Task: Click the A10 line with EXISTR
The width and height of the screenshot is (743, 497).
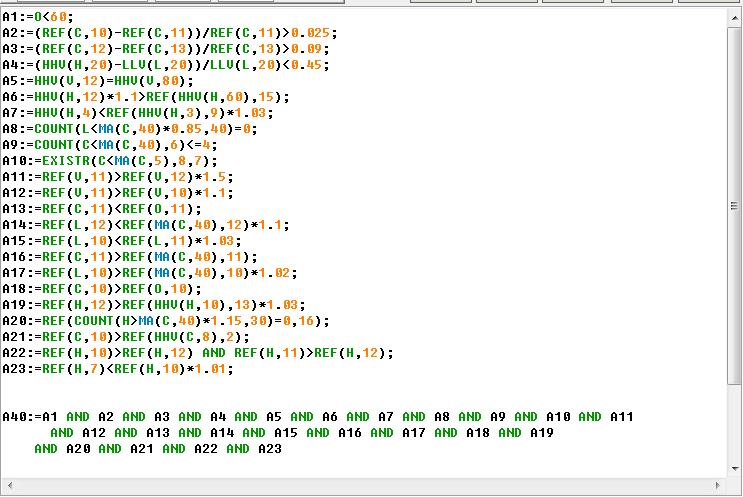Action: coord(110,161)
